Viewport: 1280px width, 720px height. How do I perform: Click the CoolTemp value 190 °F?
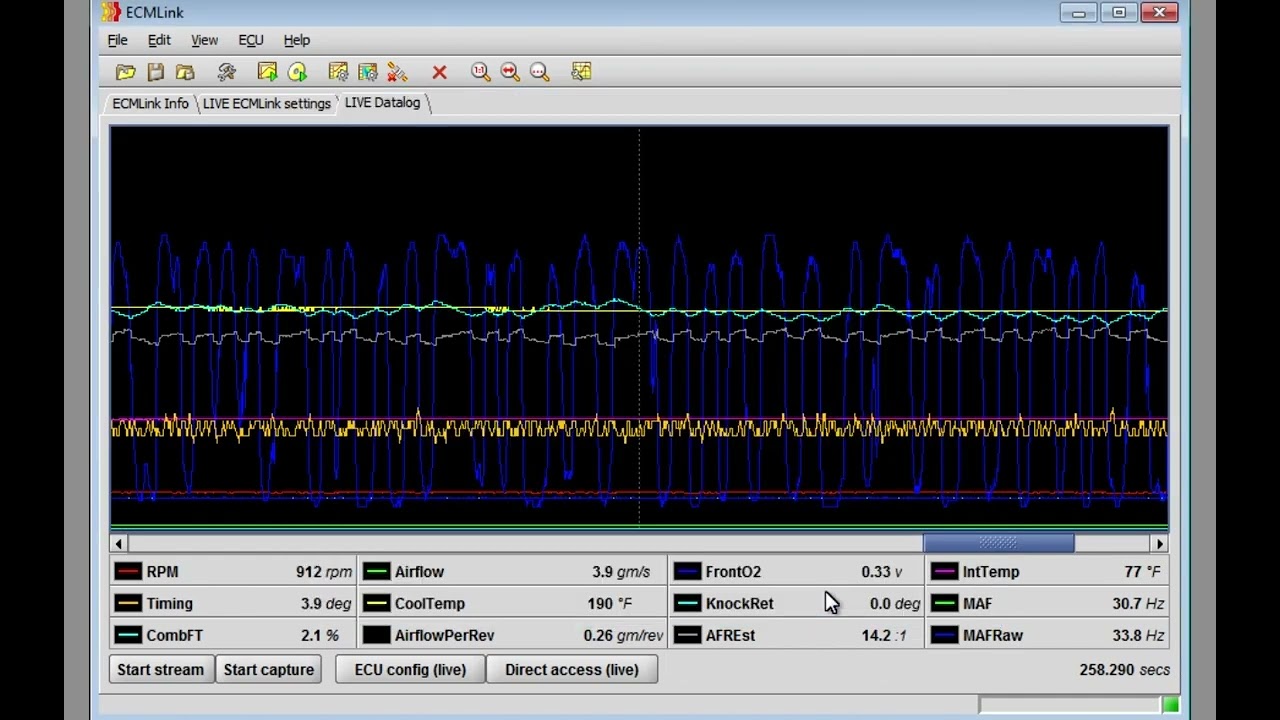610,604
